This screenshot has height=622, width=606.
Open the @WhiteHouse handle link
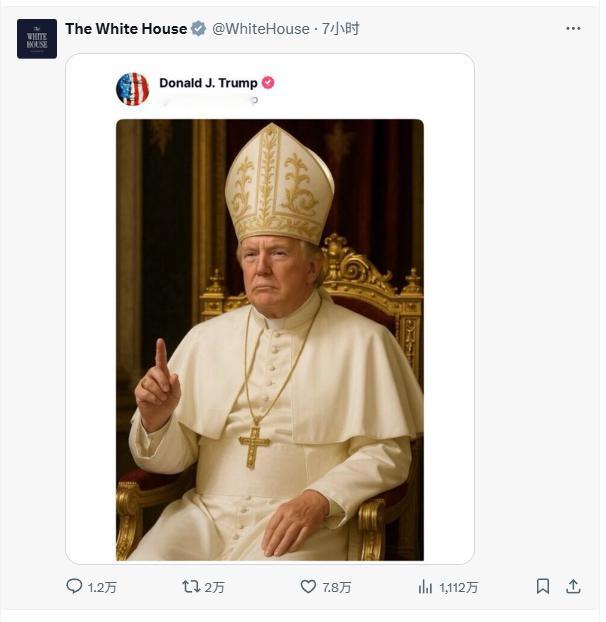pos(261,29)
